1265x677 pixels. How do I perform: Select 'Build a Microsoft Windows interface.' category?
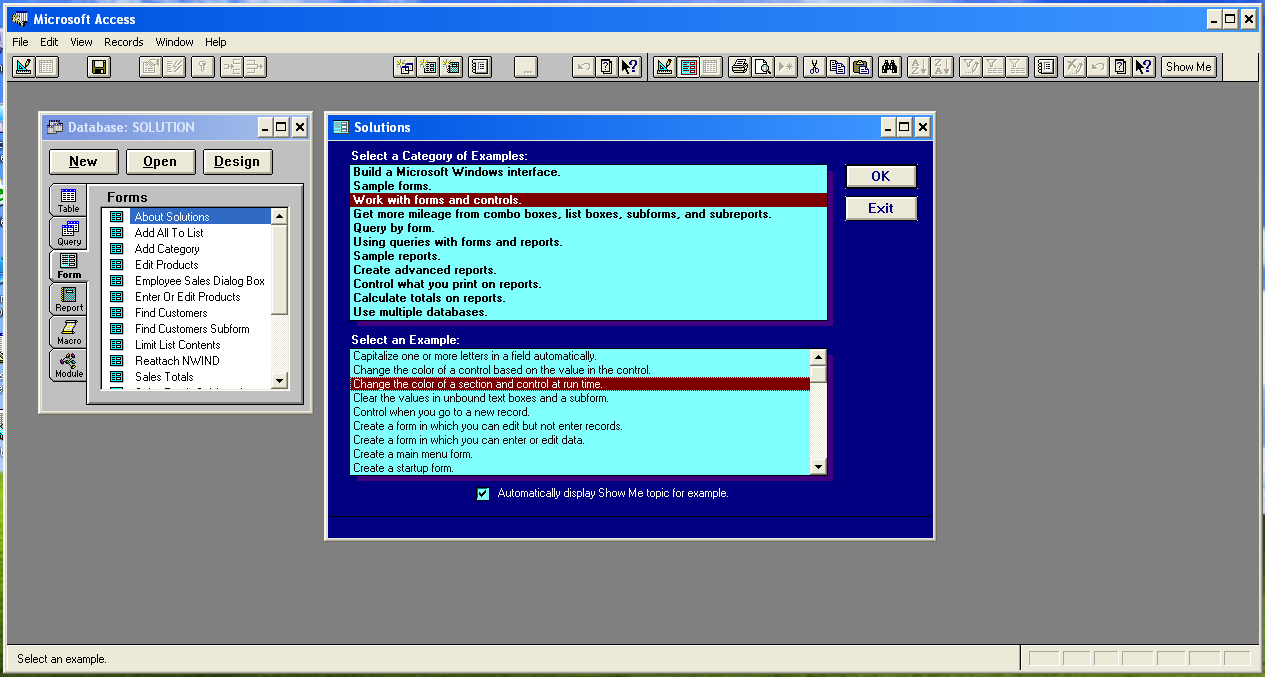(x=589, y=172)
